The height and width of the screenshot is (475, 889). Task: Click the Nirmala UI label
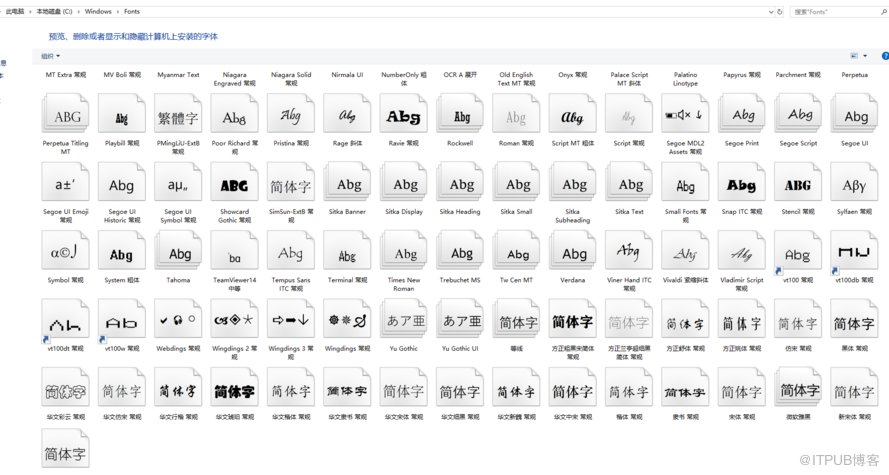(347, 75)
